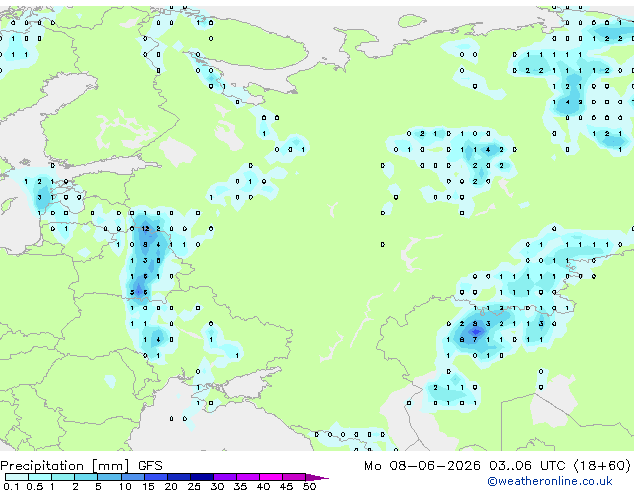
Task: Select the 30–35 mm purple legend swatch
Action: (x=225, y=477)
